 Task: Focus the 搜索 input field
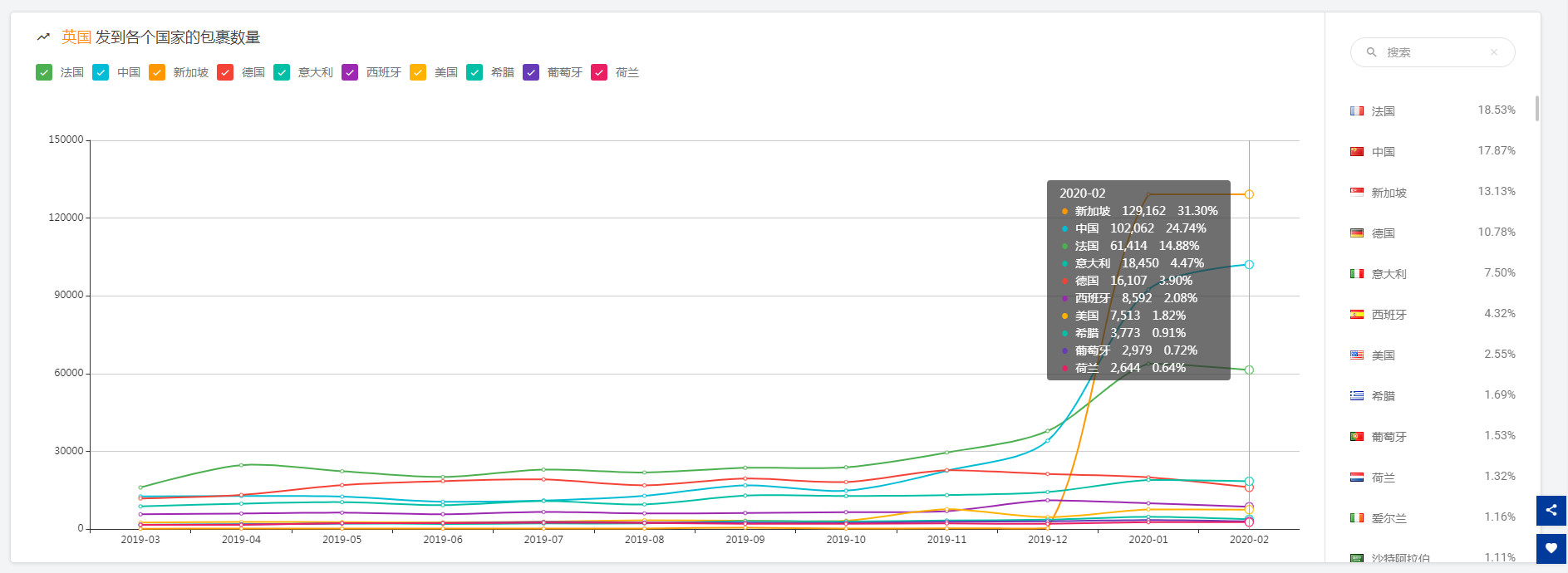coord(1433,52)
